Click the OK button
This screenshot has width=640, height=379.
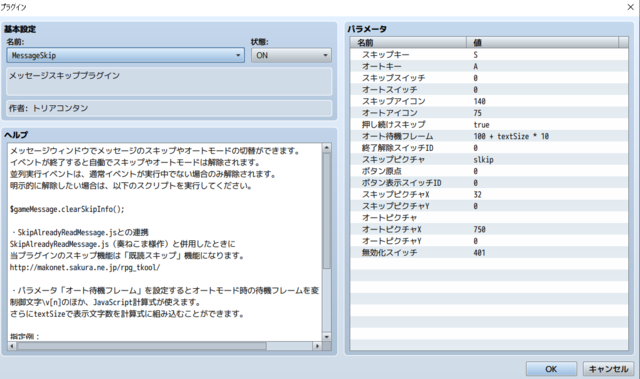coord(551,369)
